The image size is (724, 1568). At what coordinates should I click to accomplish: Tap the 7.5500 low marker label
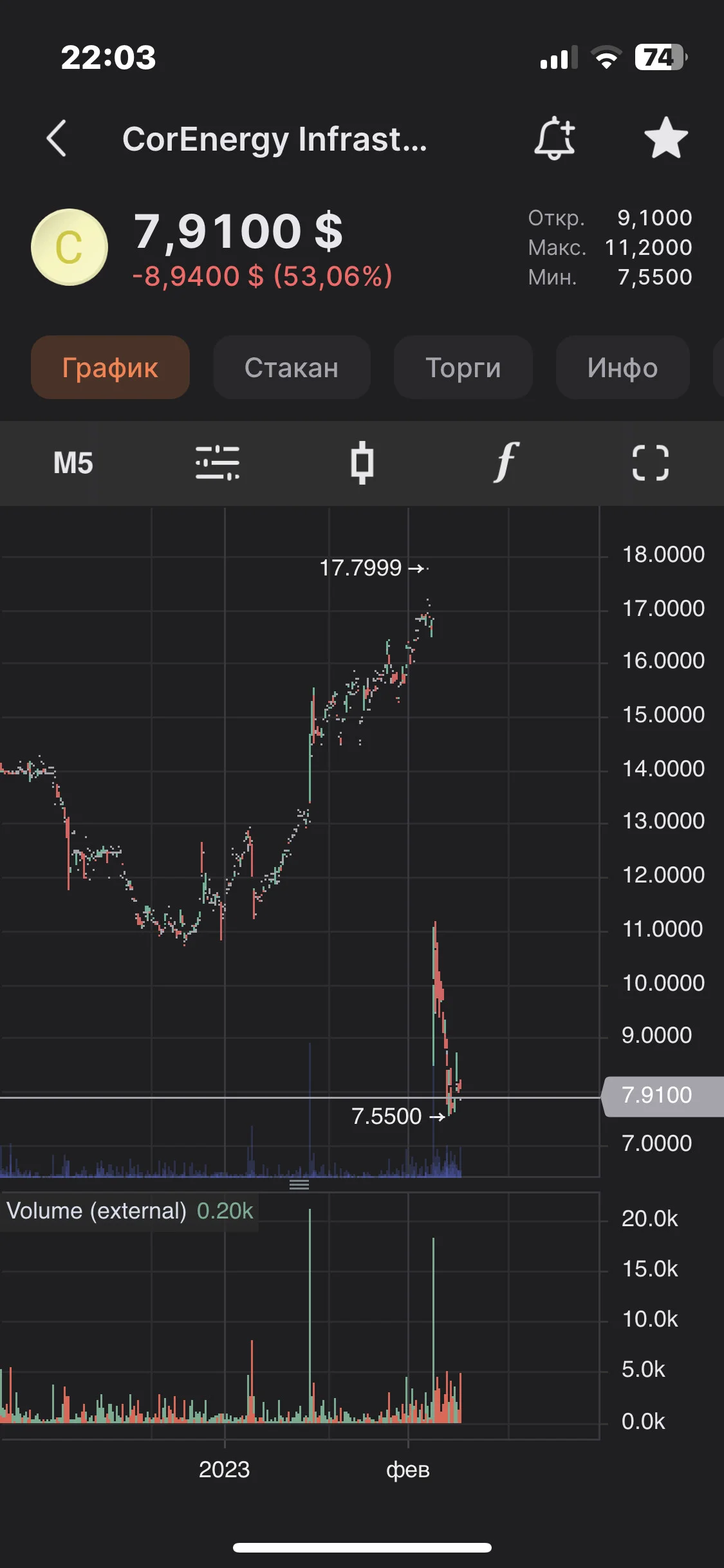(x=386, y=1116)
